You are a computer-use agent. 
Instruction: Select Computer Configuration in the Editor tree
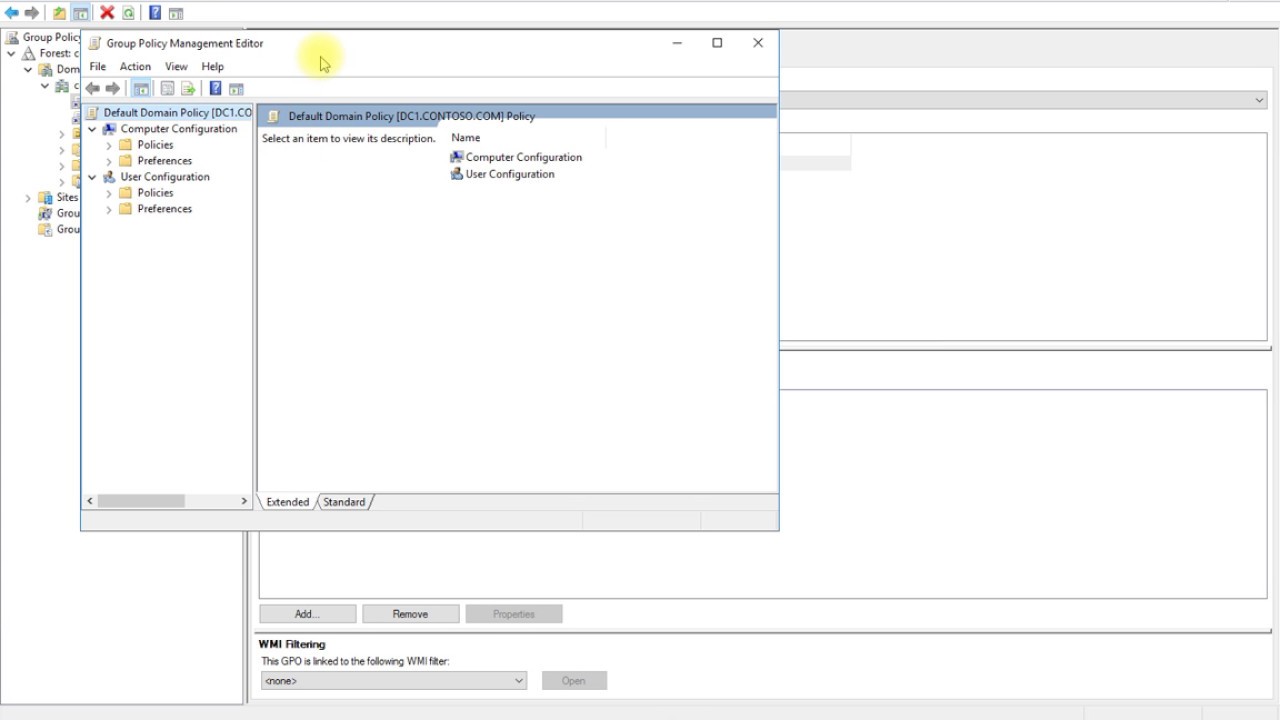pyautogui.click(x=179, y=129)
